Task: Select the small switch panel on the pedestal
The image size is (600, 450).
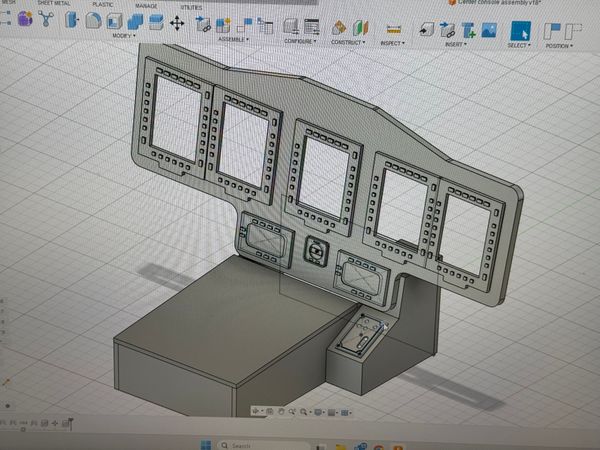Action: (x=360, y=334)
